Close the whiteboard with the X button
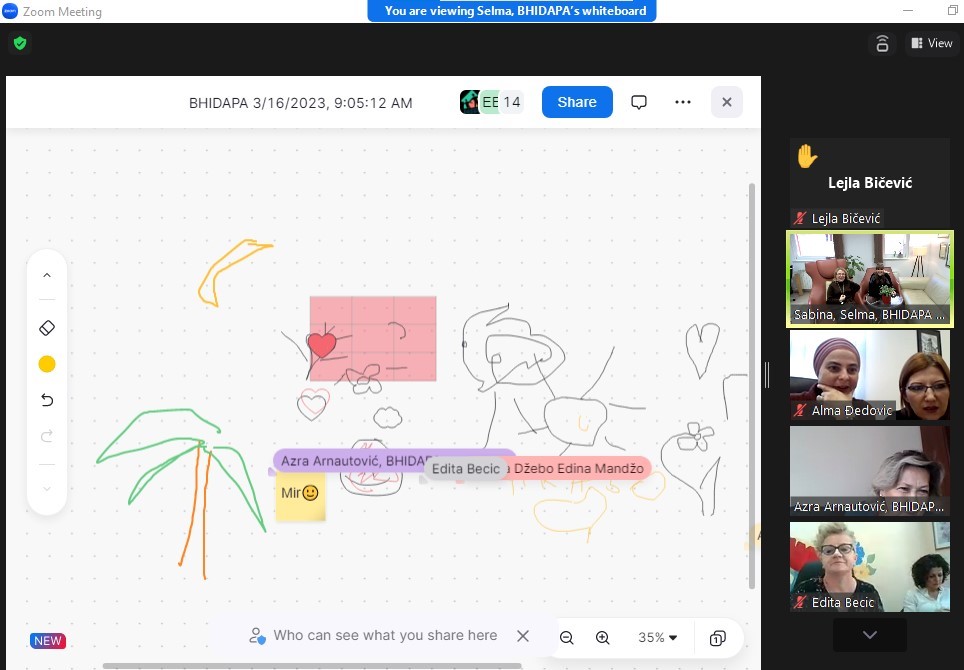964x670 pixels. pyautogui.click(x=727, y=102)
